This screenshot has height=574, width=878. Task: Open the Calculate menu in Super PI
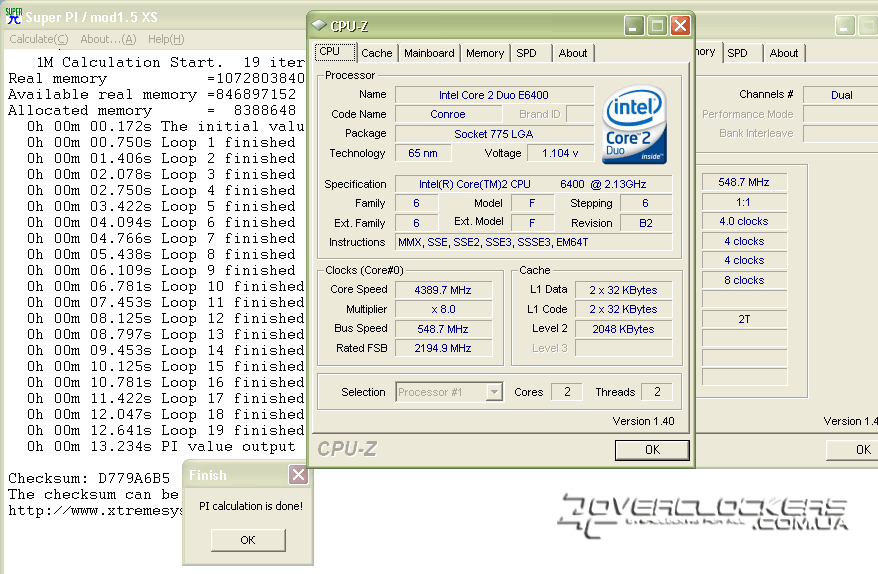tap(39, 39)
